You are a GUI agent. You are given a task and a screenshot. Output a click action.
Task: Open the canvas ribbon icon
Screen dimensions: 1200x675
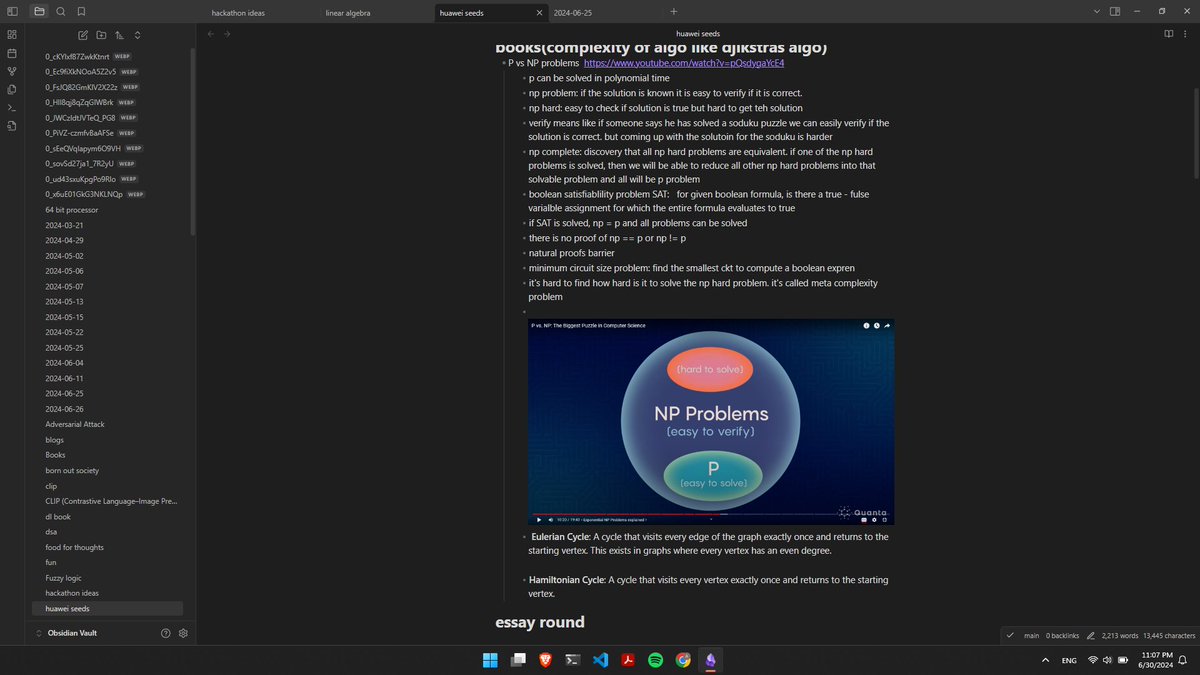point(12,35)
